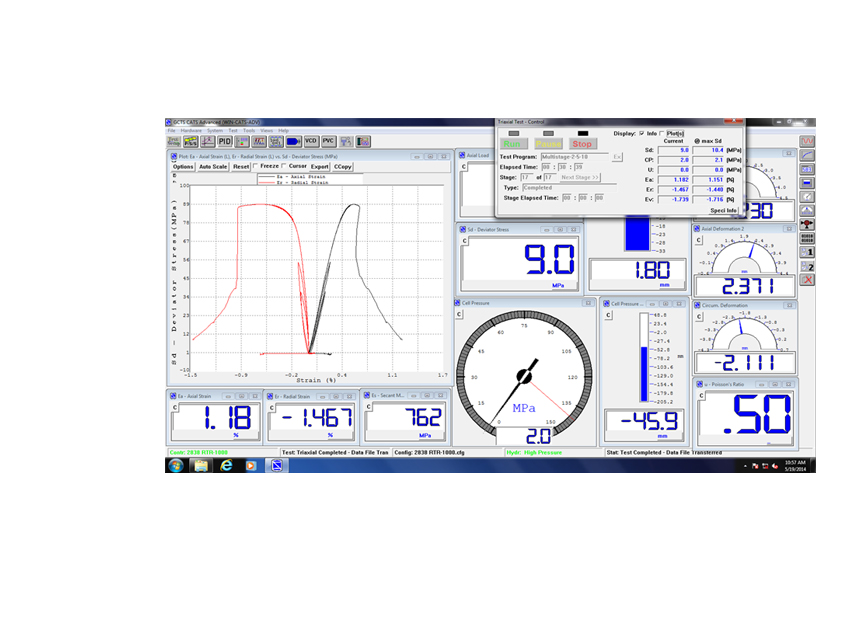Select the sine waveform icon in right sidebar
Screen dimensions: 857x620
(x=807, y=142)
